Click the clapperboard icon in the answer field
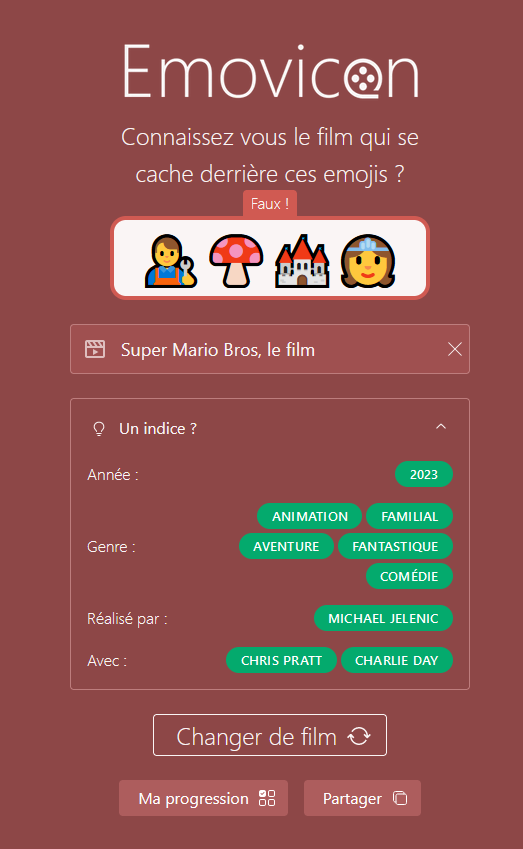 pos(95,349)
